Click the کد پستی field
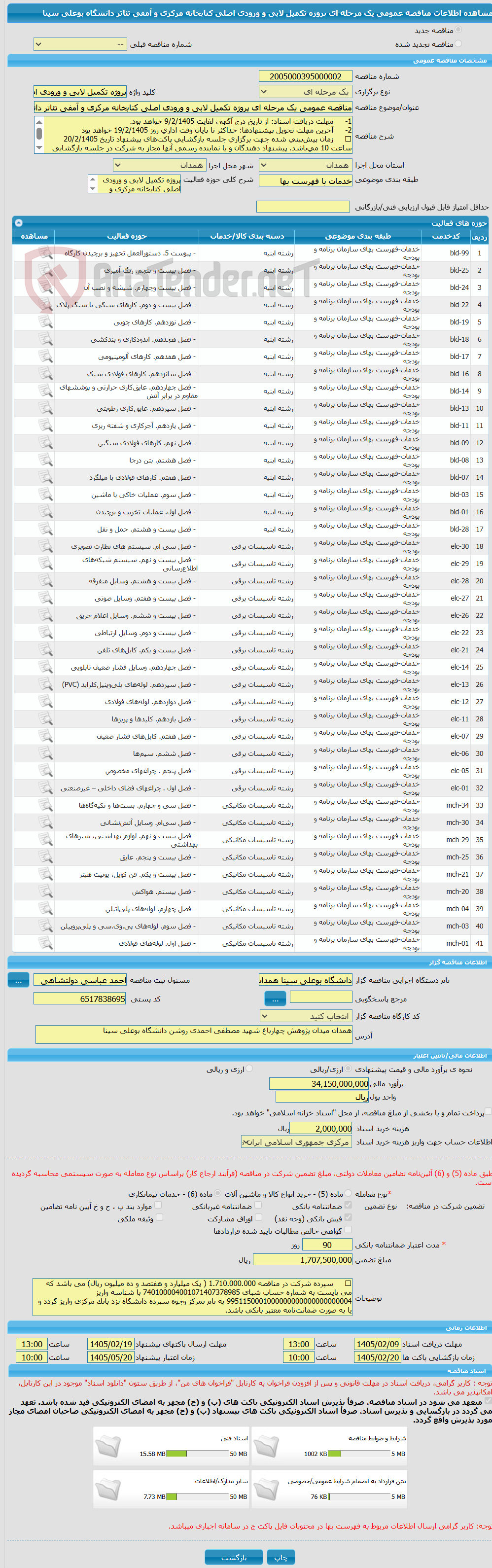This screenshot has width=492, height=1568. [x=80, y=999]
